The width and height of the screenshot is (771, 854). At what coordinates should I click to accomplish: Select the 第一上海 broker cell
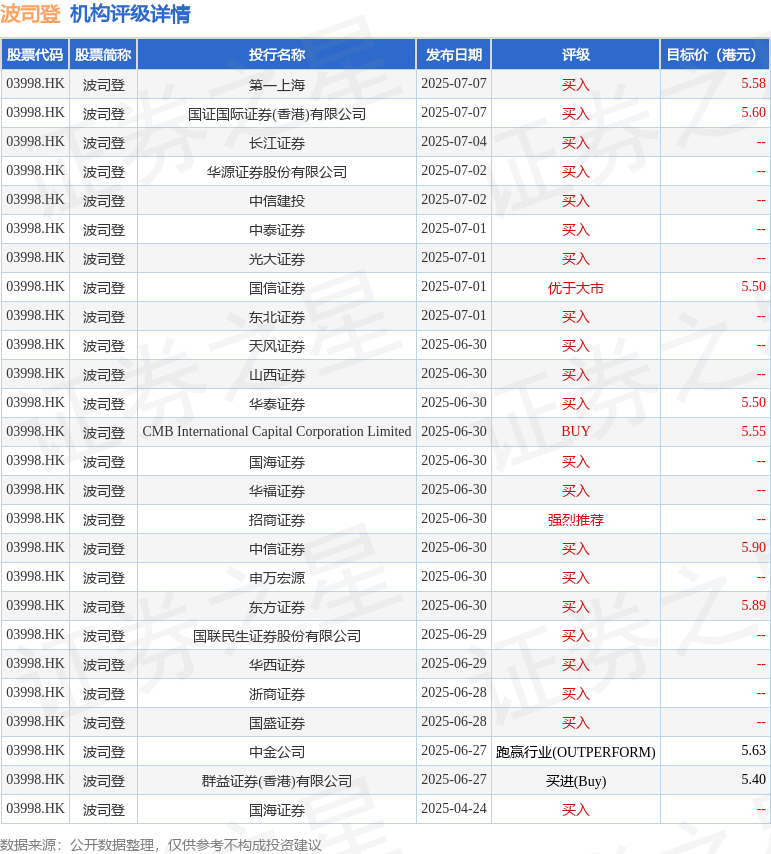click(277, 84)
